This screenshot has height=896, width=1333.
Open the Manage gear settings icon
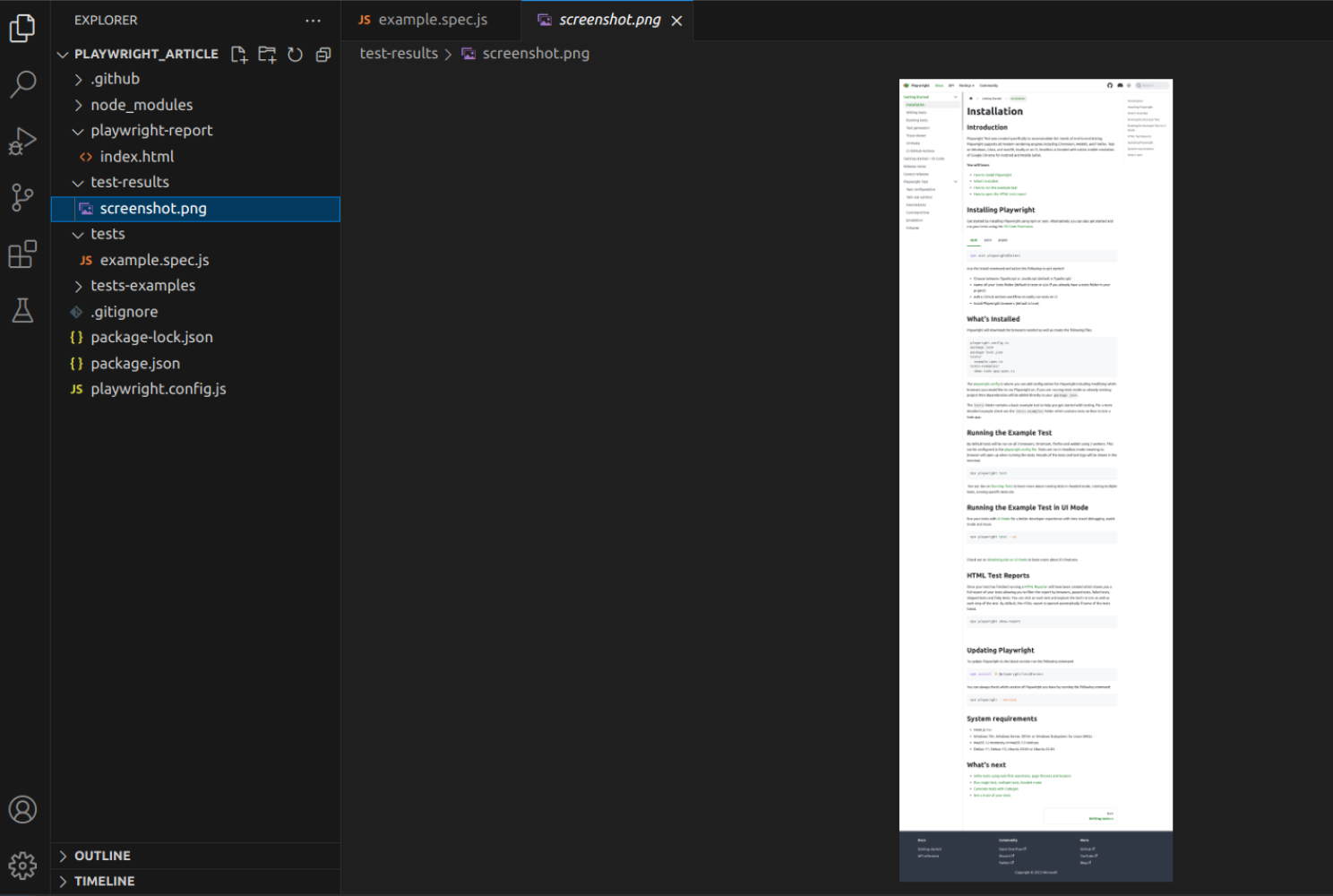coord(22,865)
